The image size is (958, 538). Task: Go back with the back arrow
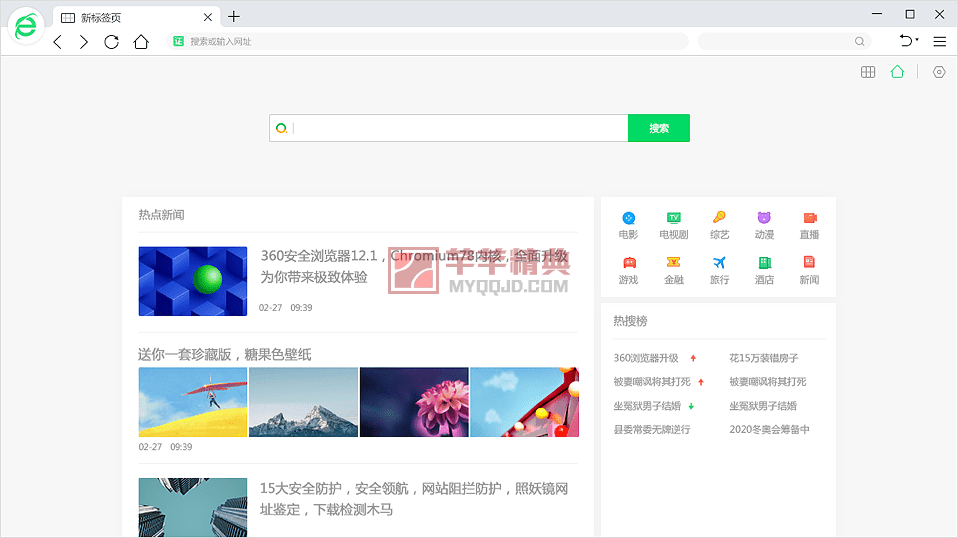tap(57, 42)
